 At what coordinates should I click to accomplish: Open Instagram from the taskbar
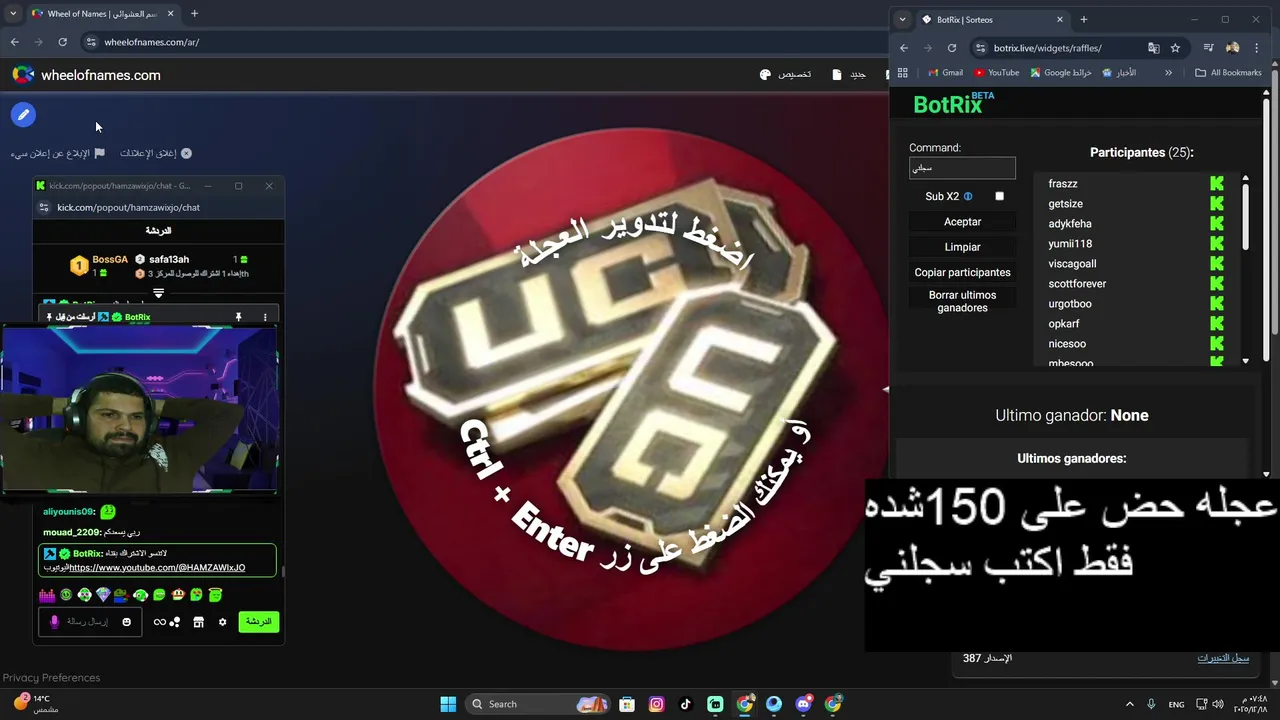pyautogui.click(x=656, y=704)
